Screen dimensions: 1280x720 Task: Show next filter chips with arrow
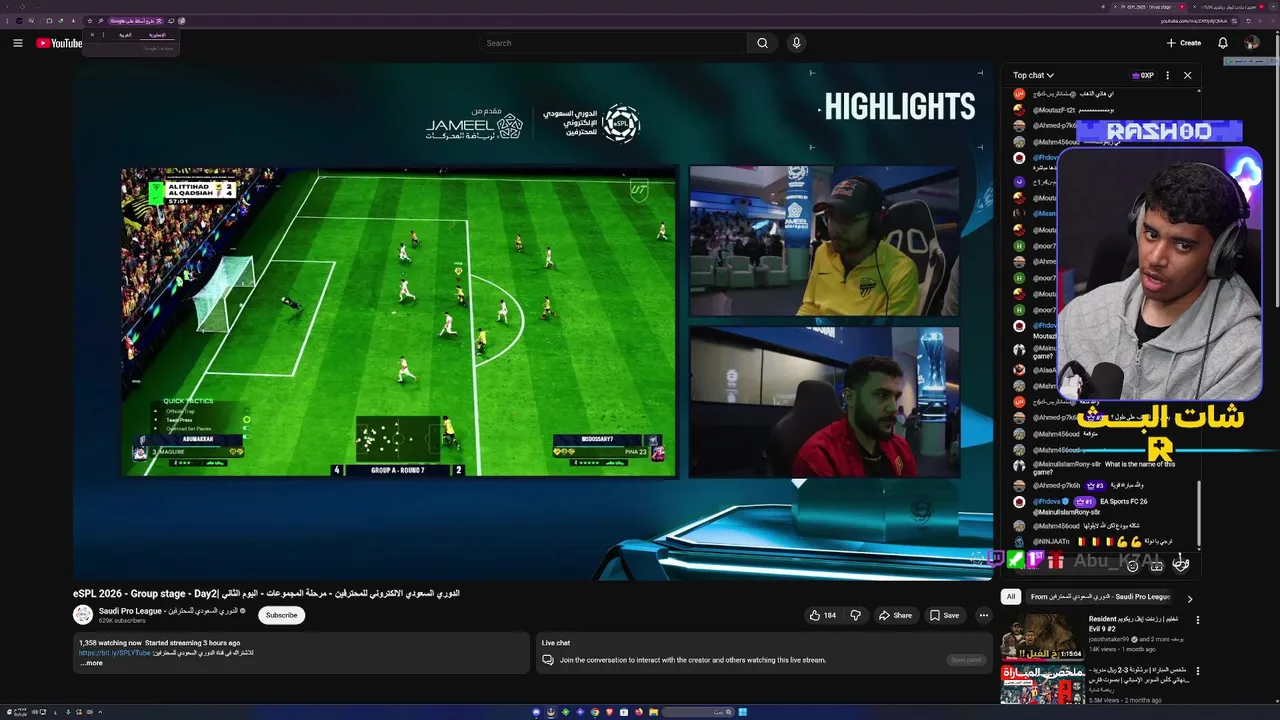(1189, 598)
